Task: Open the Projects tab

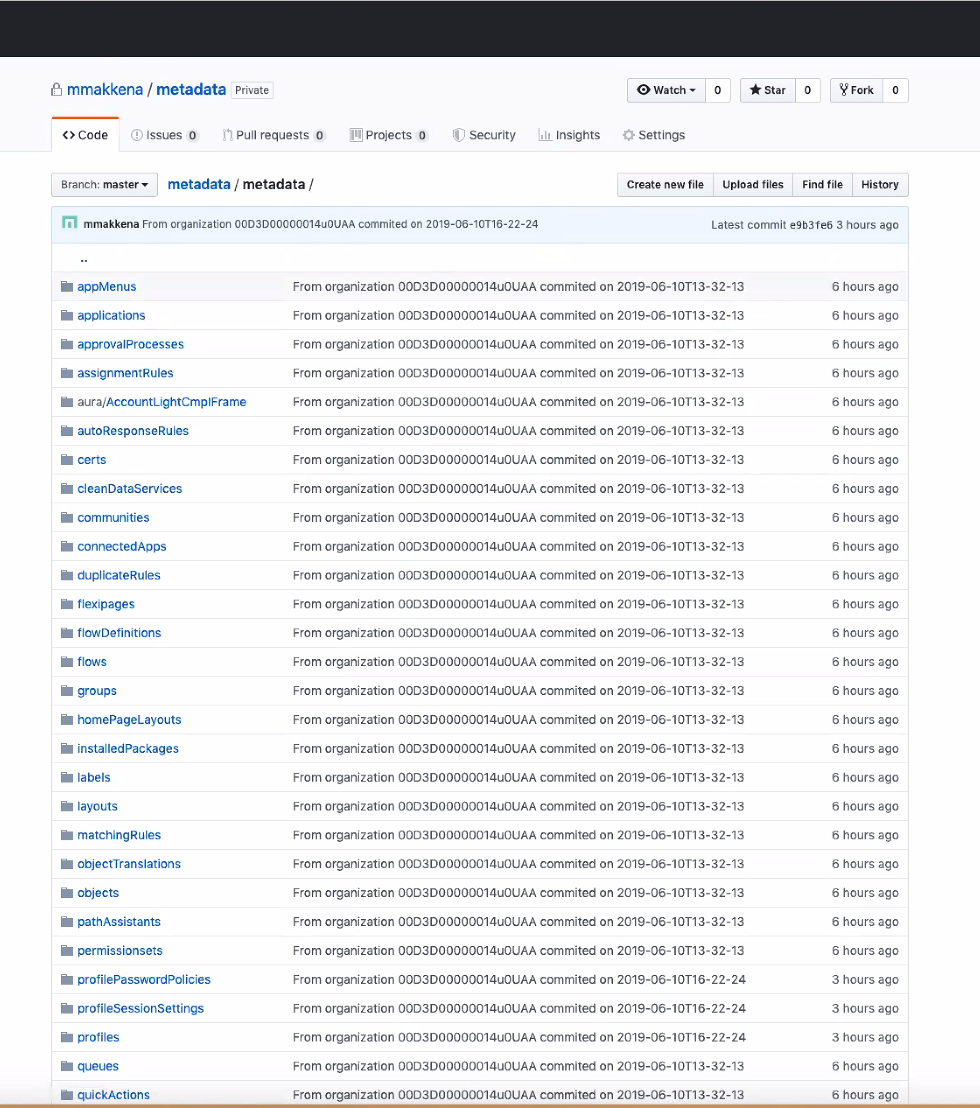Action: [389, 135]
